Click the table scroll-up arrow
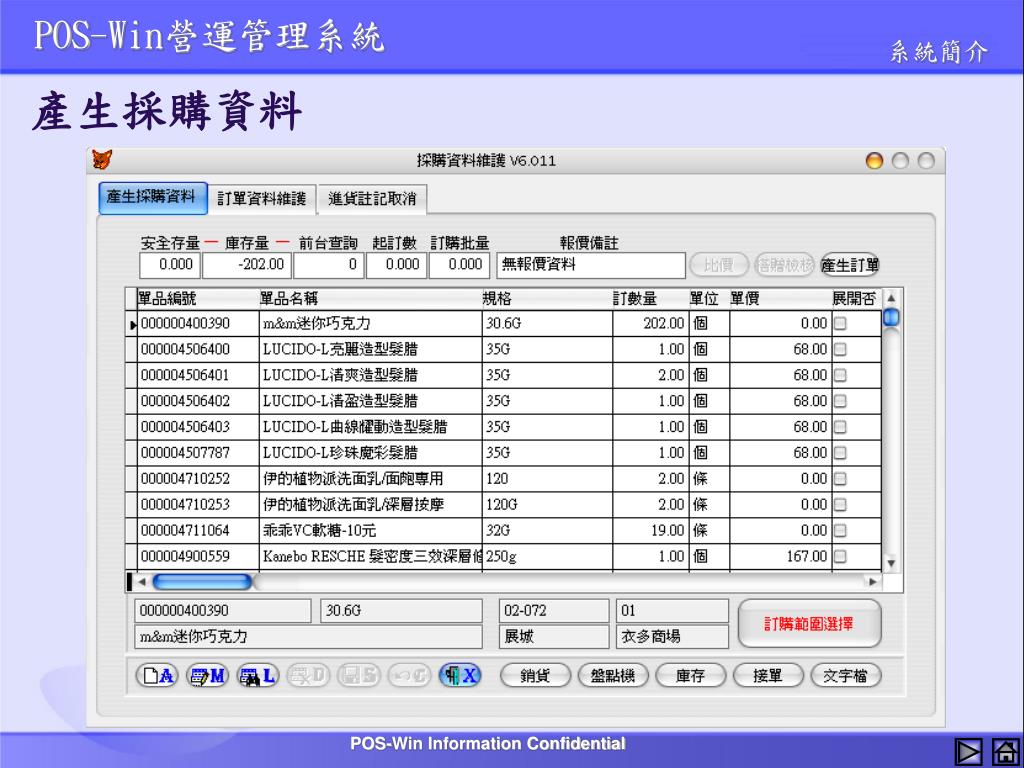Image resolution: width=1024 pixels, height=768 pixels. (x=891, y=298)
